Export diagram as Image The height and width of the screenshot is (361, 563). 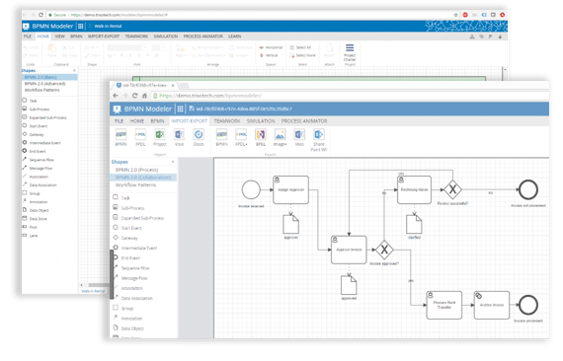coord(280,138)
